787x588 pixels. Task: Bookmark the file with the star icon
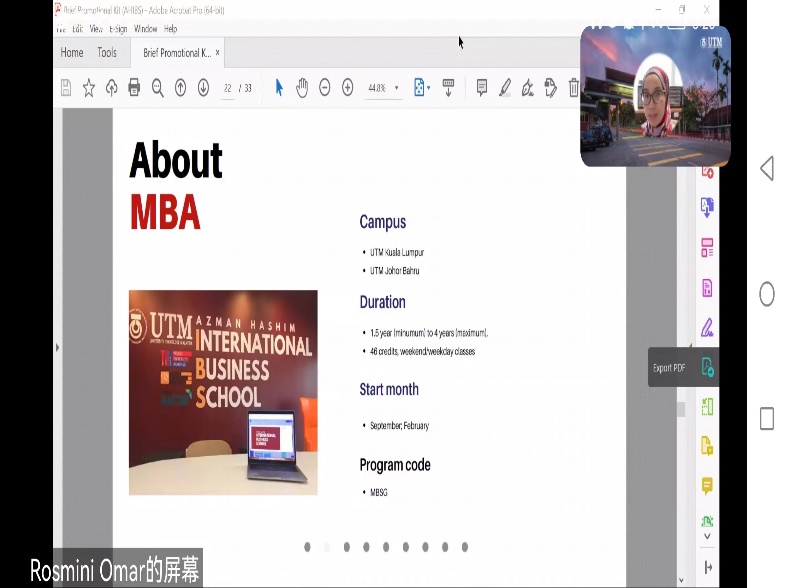[x=89, y=88]
